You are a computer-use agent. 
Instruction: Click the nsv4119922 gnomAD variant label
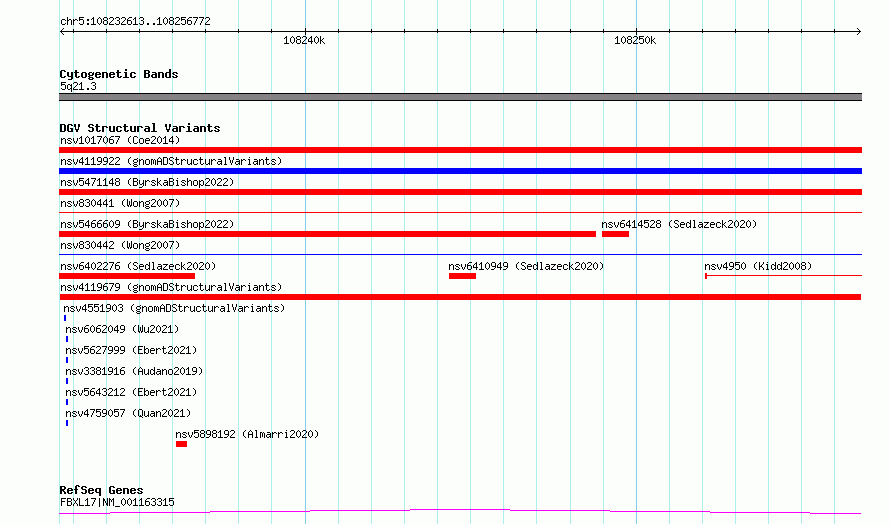(x=171, y=161)
